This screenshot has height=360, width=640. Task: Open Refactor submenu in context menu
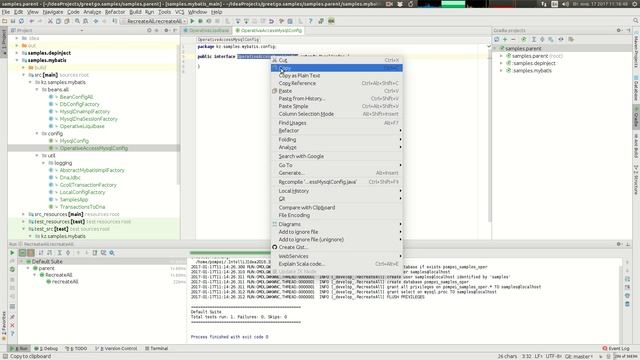[337, 131]
